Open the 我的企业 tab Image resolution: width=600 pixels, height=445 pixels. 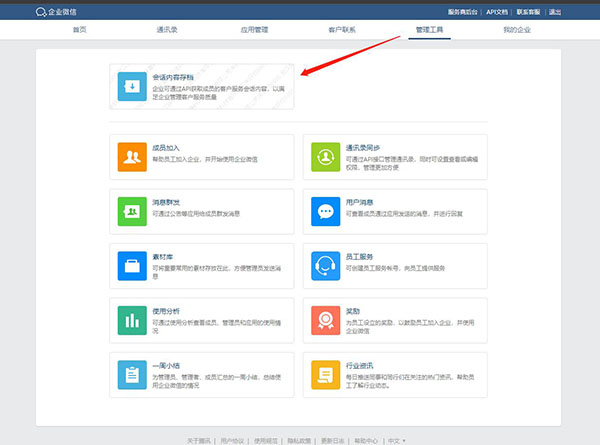(517, 29)
